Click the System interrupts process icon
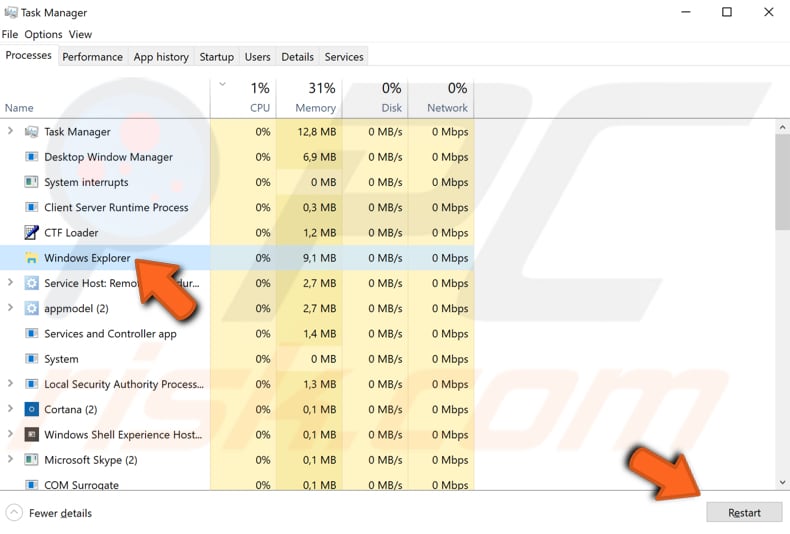 [31, 182]
